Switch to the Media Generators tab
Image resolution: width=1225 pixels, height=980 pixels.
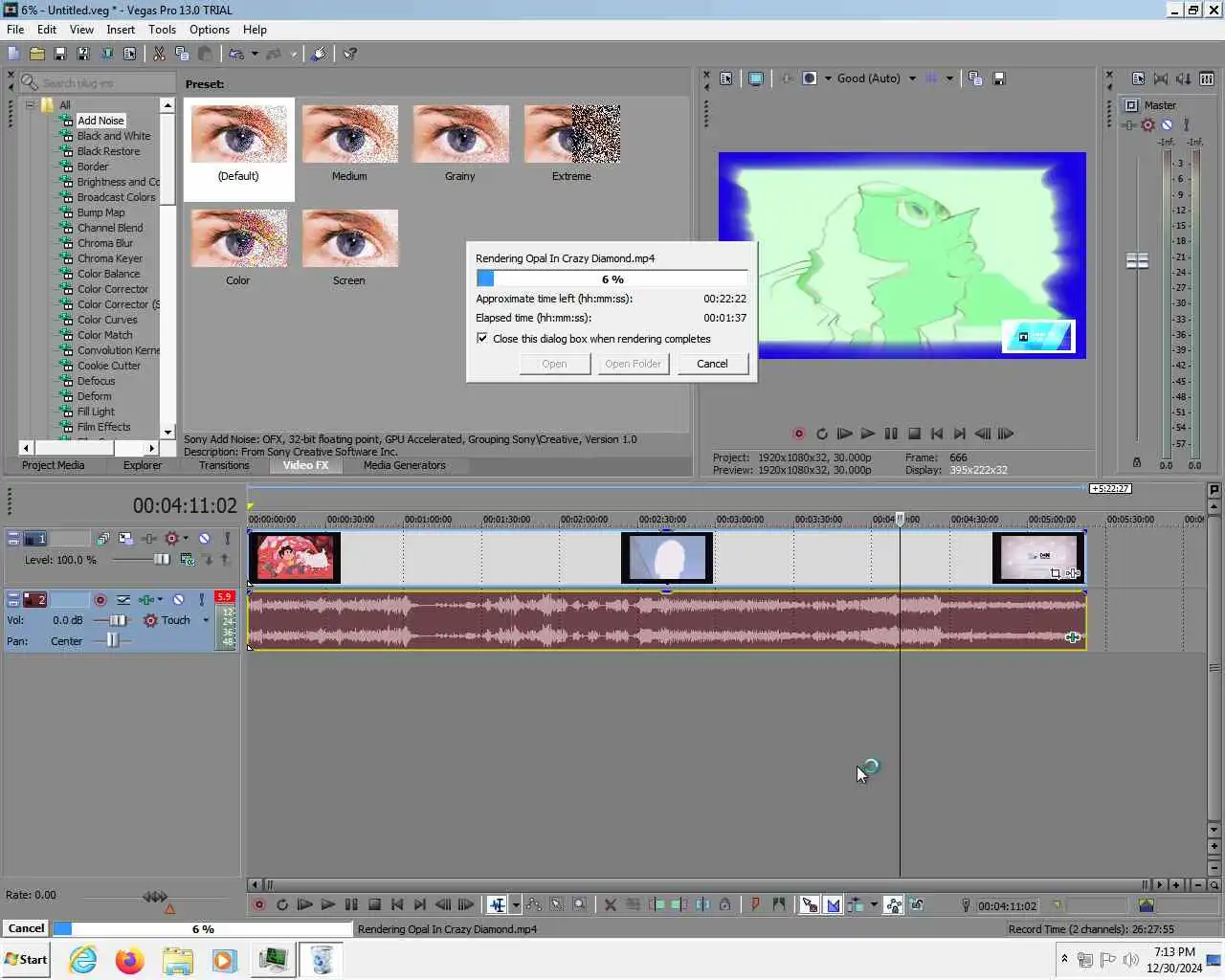point(404,465)
